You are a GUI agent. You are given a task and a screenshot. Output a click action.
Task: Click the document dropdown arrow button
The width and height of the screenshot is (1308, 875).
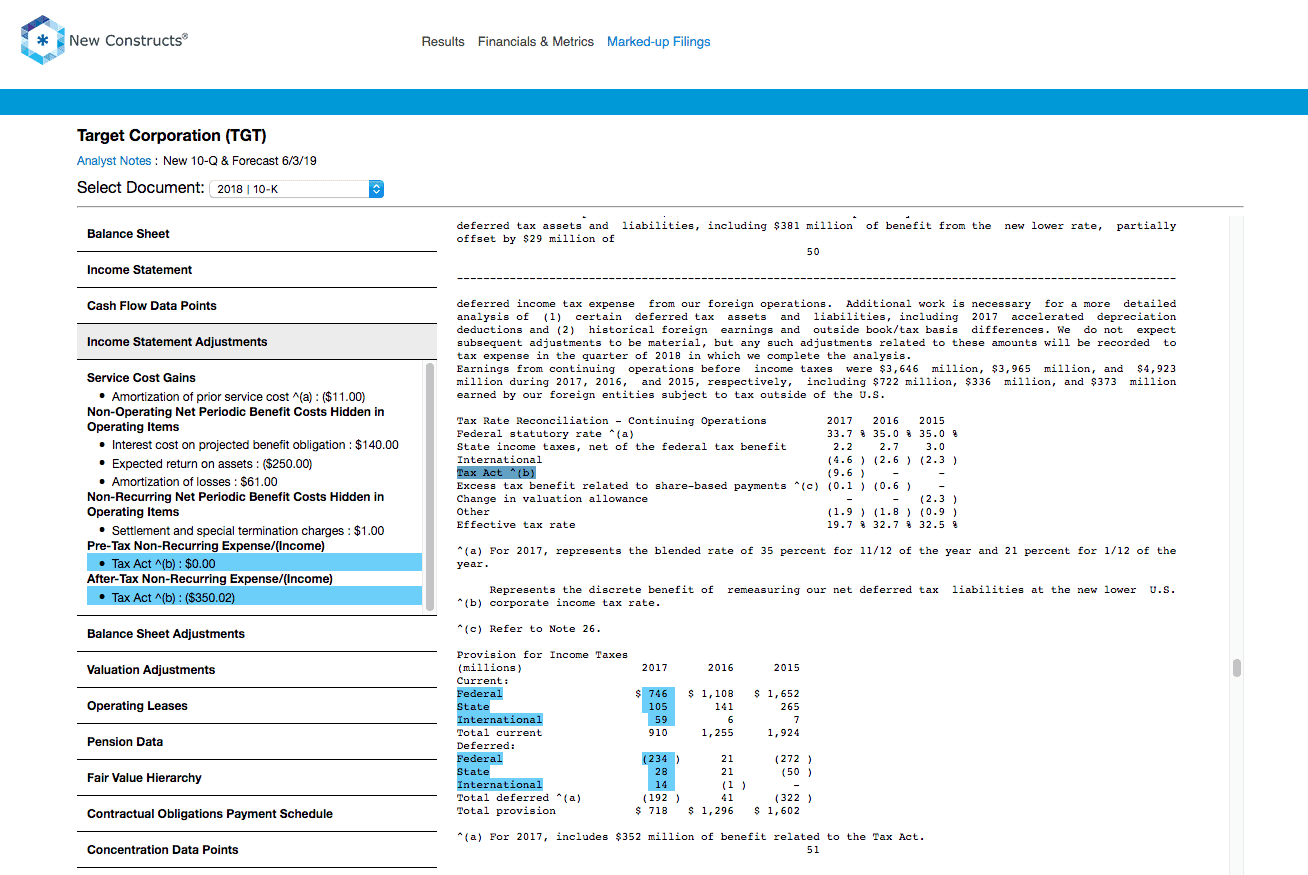click(376, 188)
